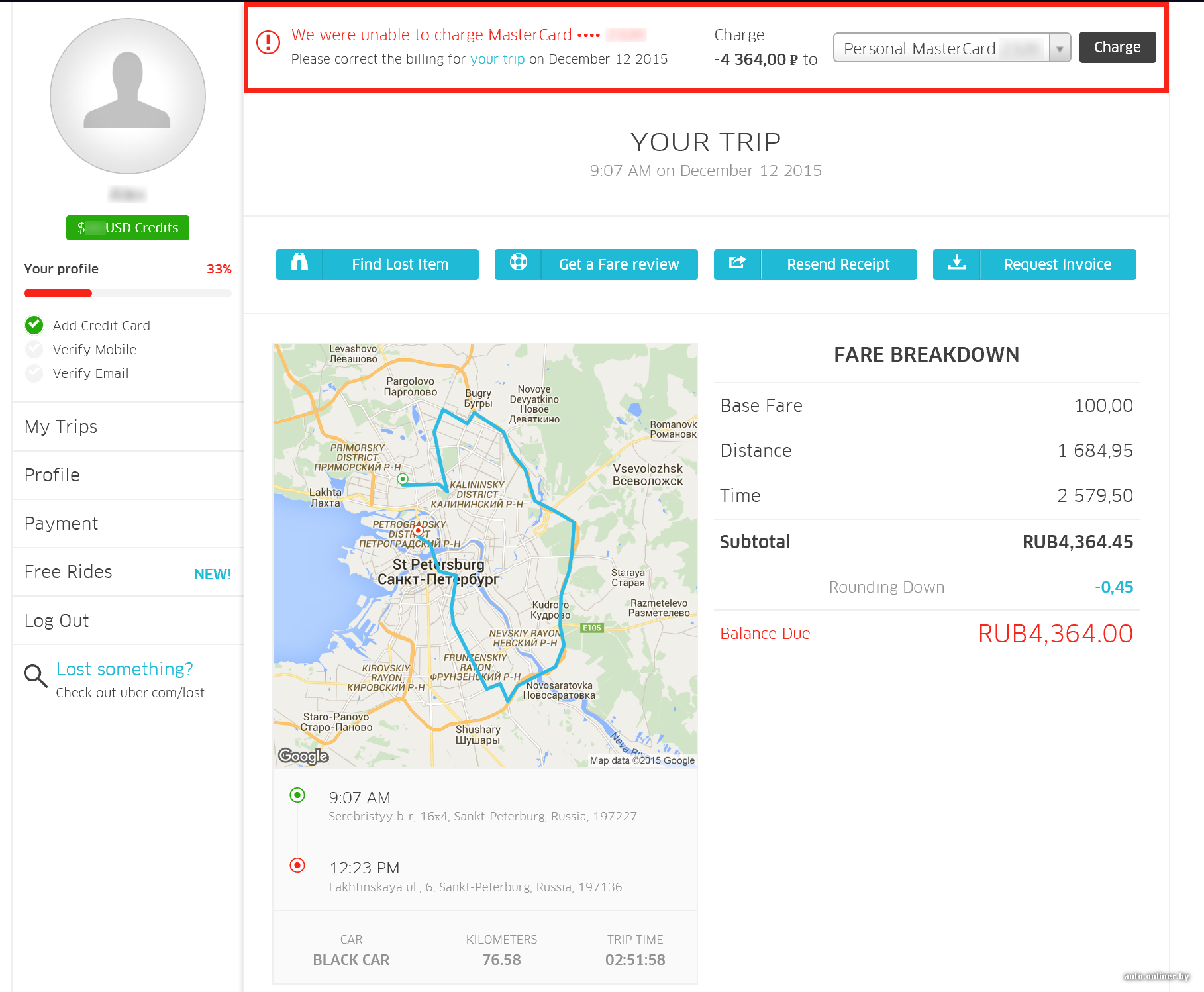Click the dark Charge button

[1117, 47]
